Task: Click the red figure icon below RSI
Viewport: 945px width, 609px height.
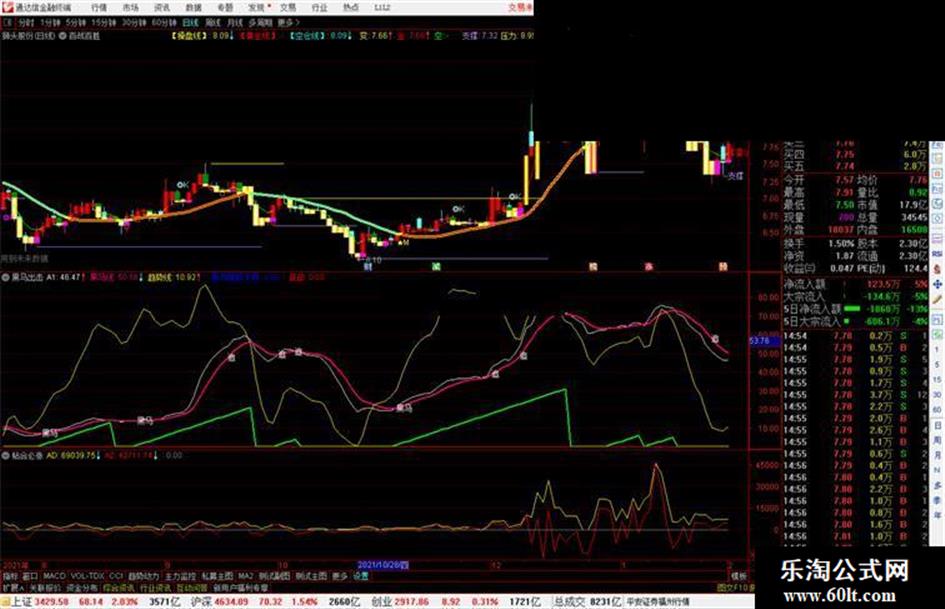Action: click(x=937, y=269)
